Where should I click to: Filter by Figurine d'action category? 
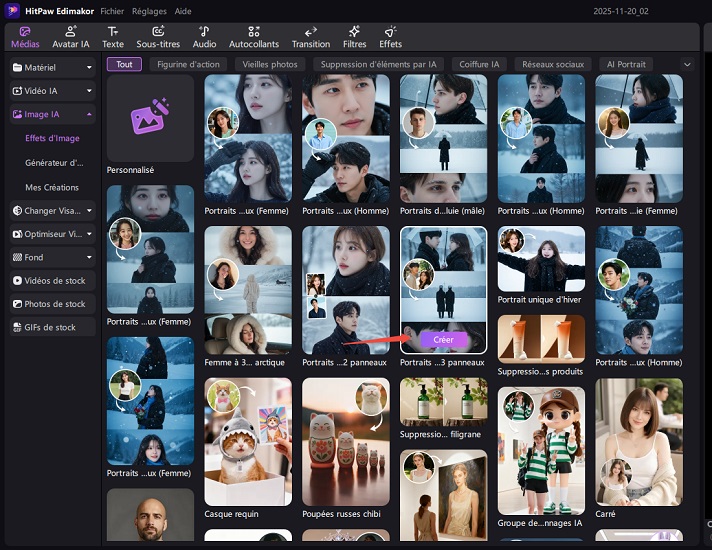tap(189, 64)
